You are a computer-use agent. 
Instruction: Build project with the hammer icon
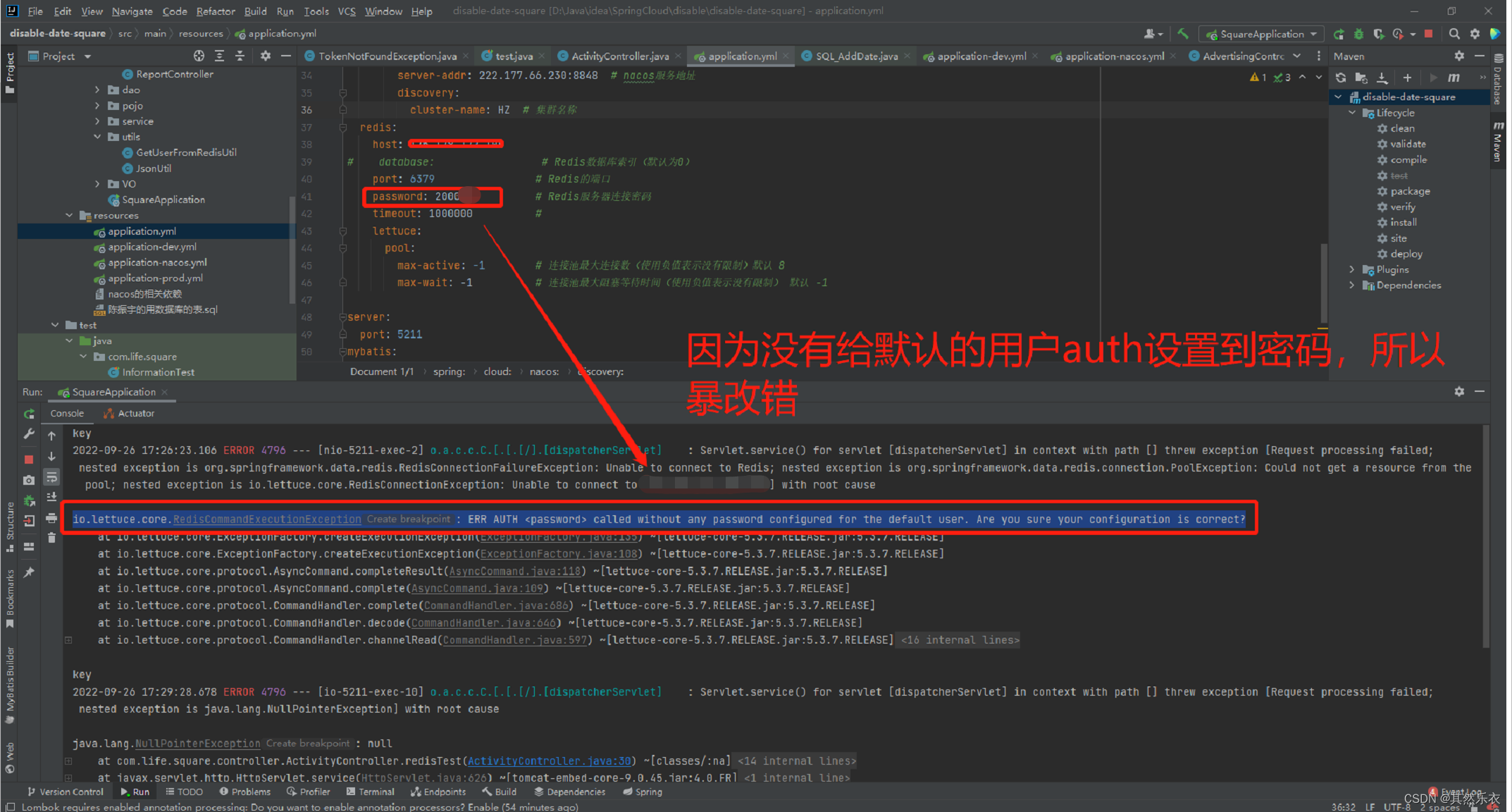click(1184, 33)
